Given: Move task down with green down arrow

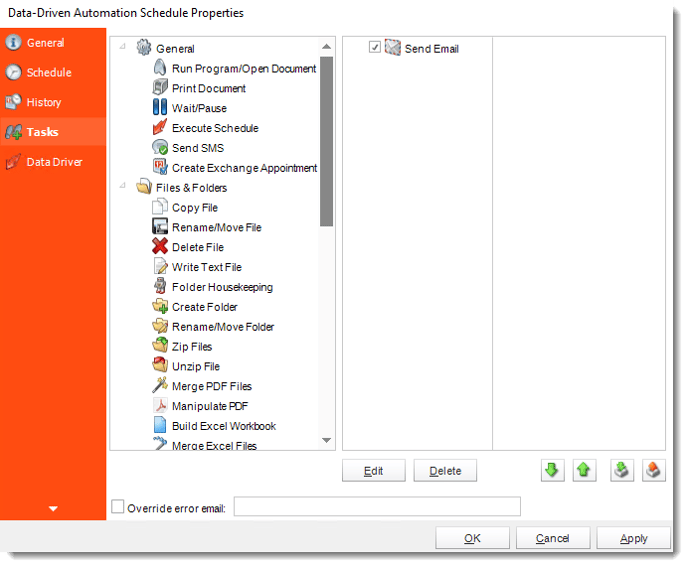Looking at the screenshot, I should point(552,470).
